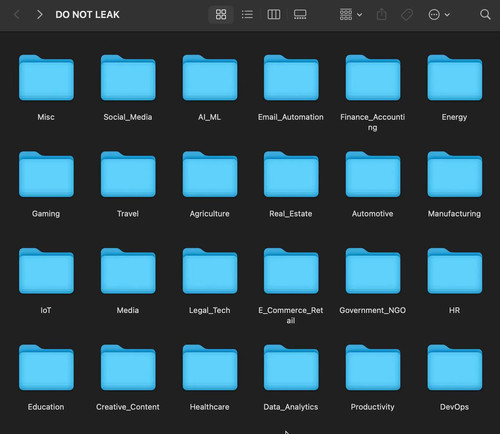Select the Creative_Content folder icon
The height and width of the screenshot is (434, 500).
(128, 368)
